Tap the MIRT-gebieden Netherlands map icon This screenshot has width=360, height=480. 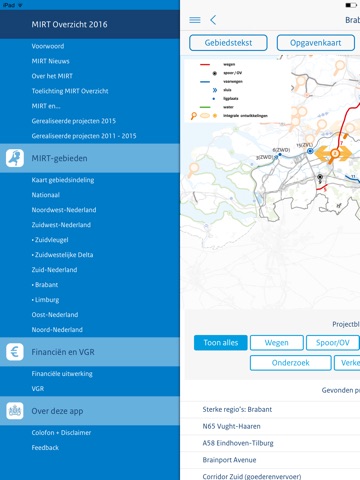15,158
